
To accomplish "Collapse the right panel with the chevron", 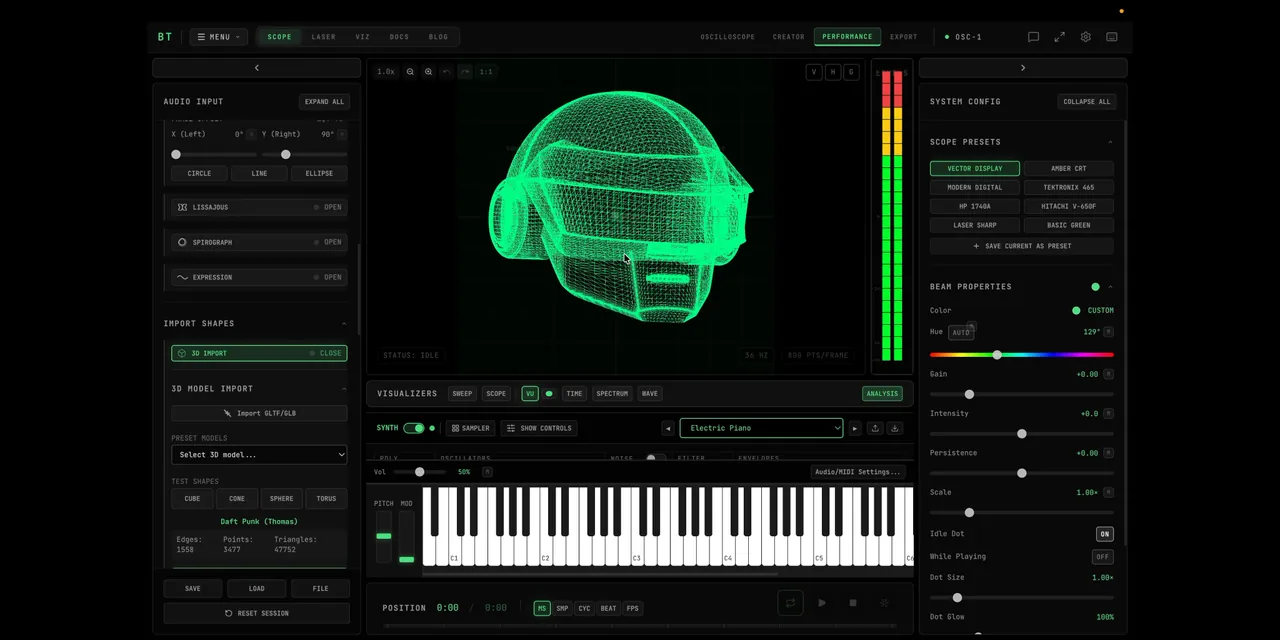I will [1022, 68].
